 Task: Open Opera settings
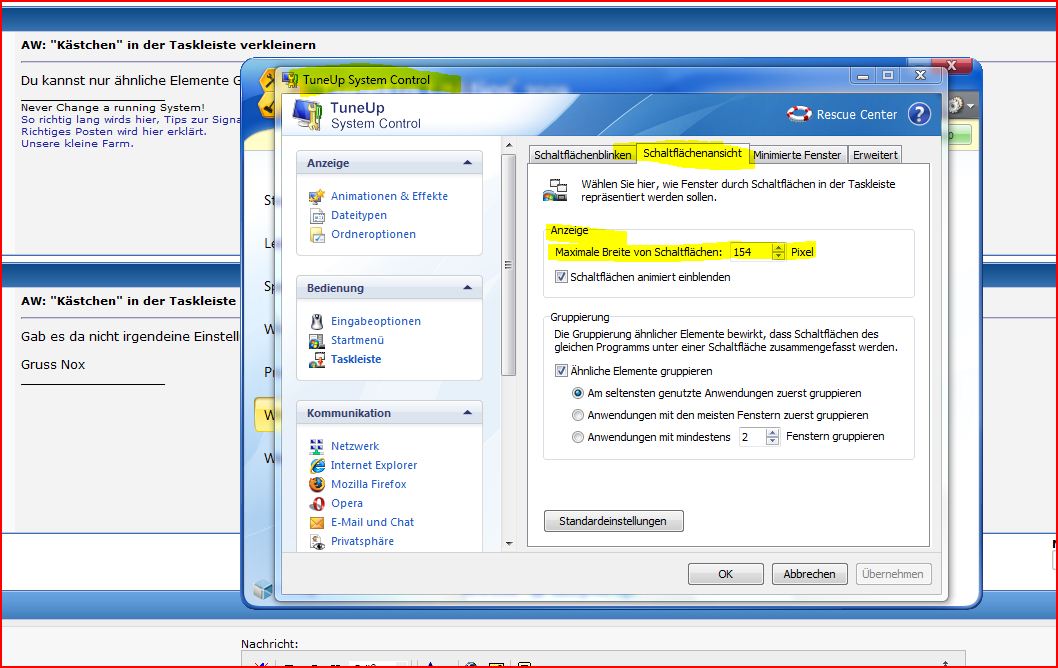(x=347, y=503)
